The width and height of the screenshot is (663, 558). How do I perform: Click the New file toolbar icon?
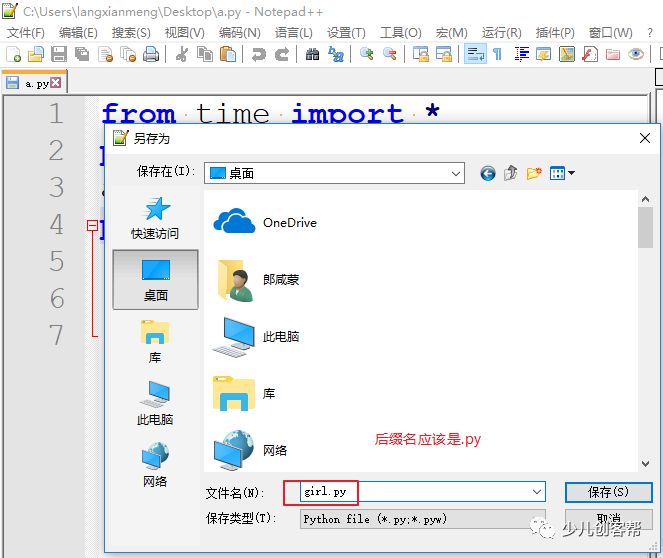[x=14, y=54]
